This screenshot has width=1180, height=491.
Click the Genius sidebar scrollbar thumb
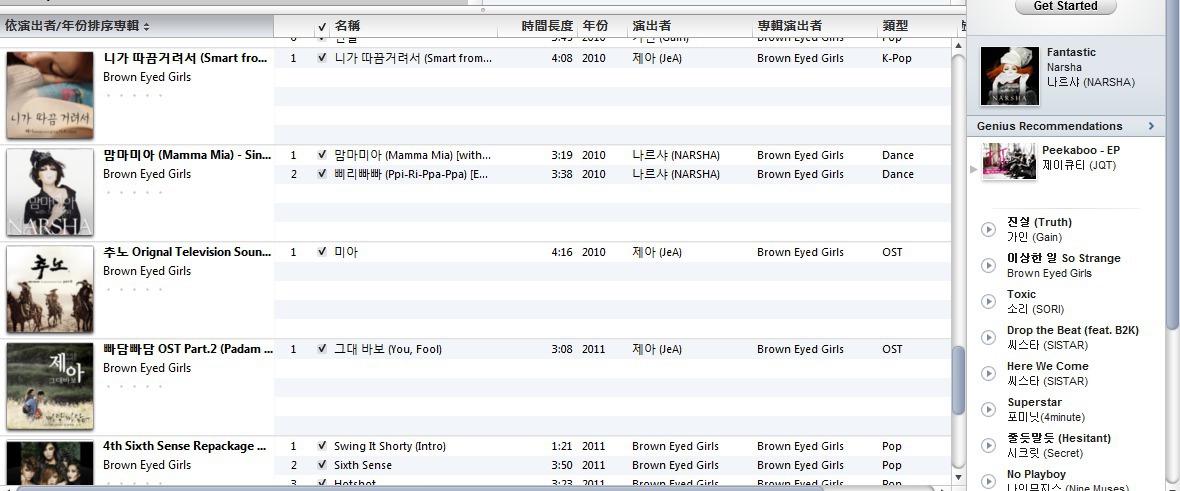point(1172,163)
